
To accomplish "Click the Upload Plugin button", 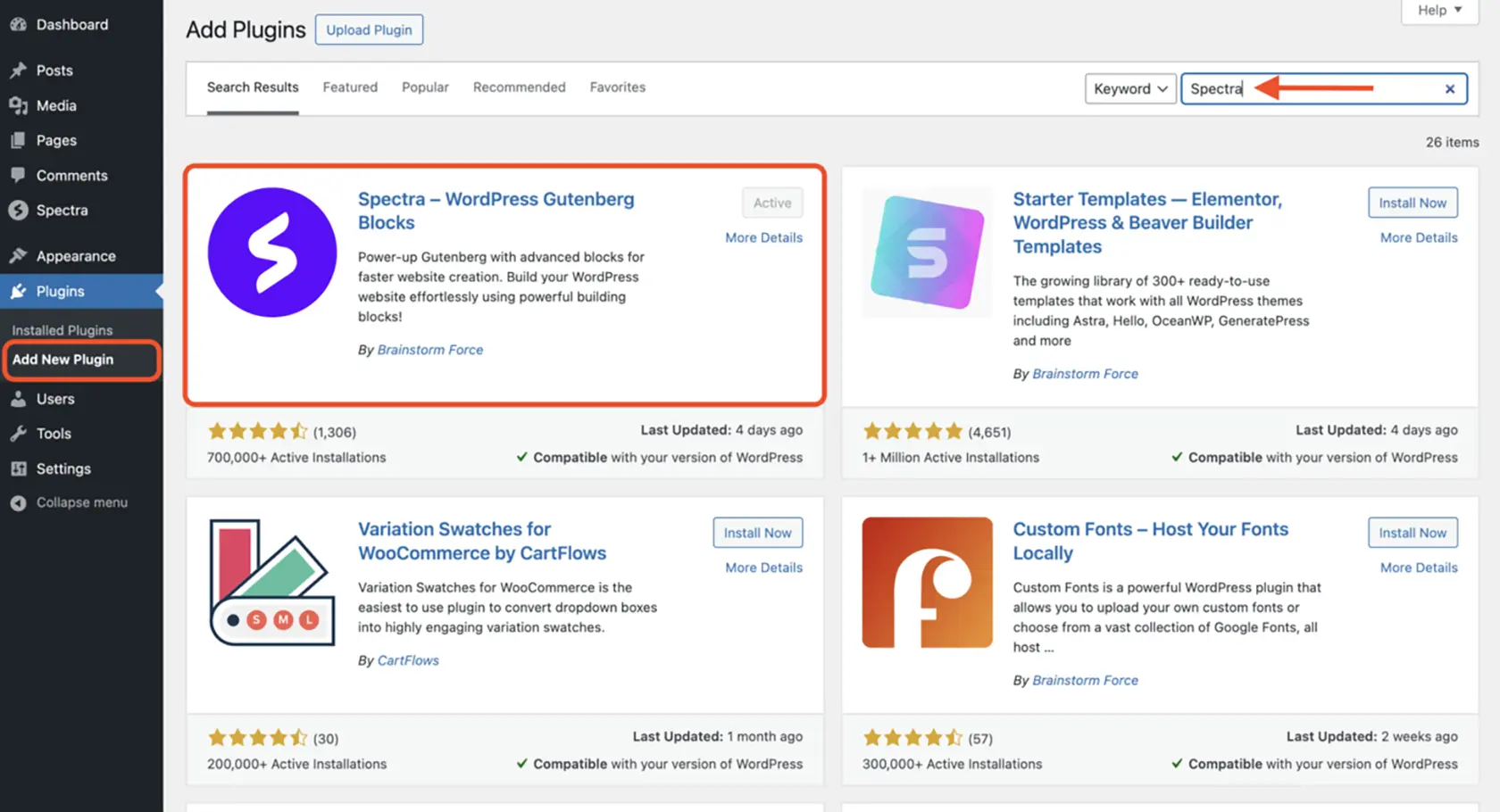I will coord(369,29).
